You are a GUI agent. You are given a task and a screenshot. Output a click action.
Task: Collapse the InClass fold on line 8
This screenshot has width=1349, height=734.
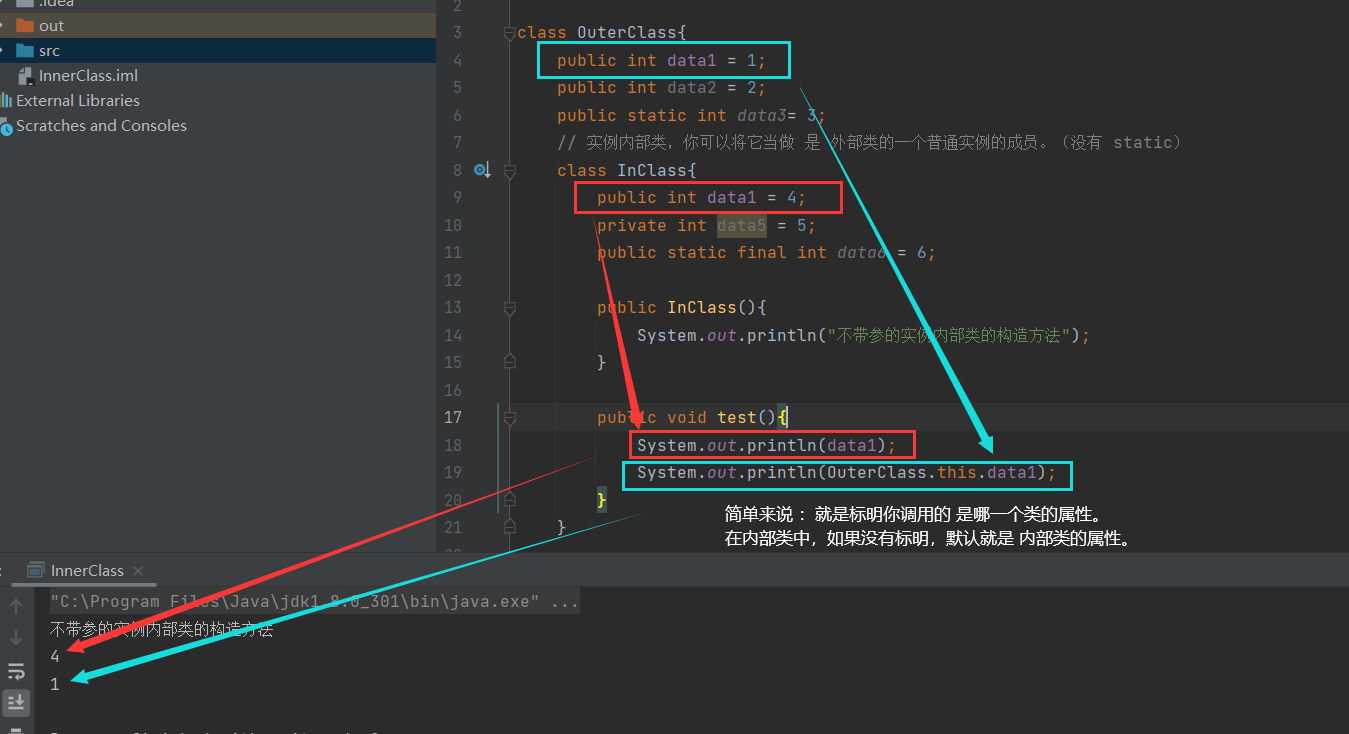510,171
